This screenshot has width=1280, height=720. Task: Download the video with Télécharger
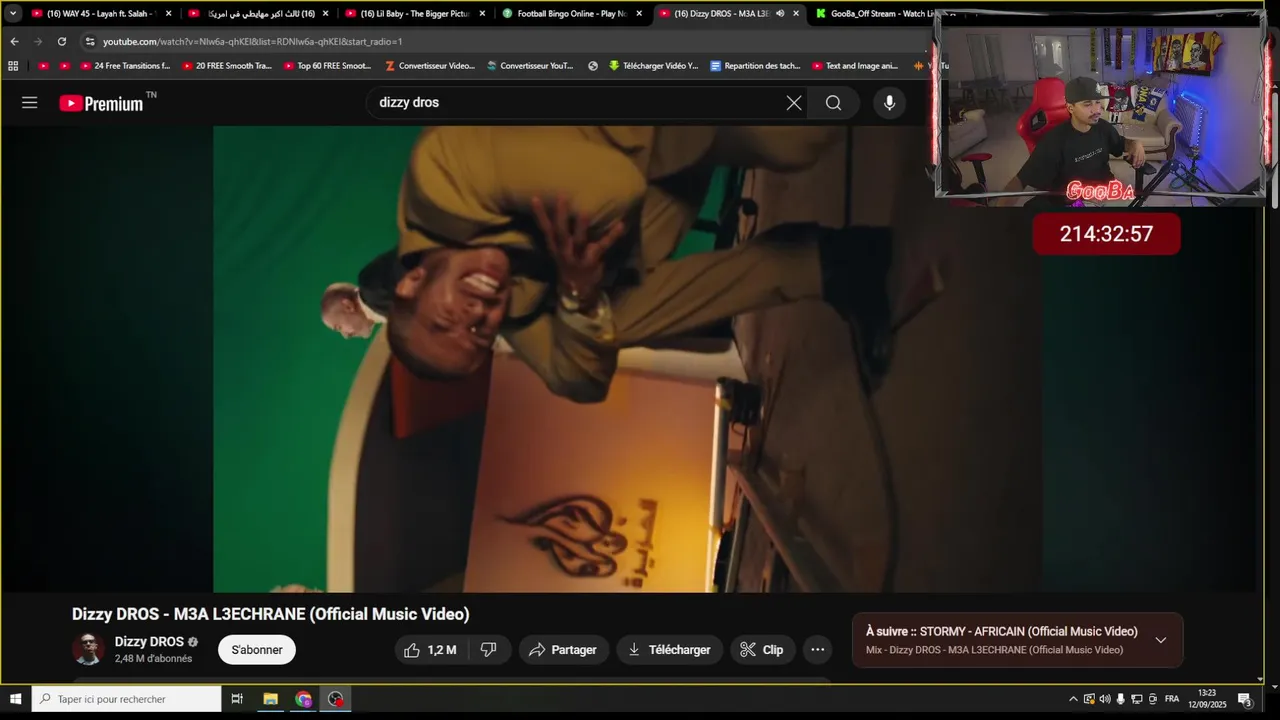[x=669, y=650]
